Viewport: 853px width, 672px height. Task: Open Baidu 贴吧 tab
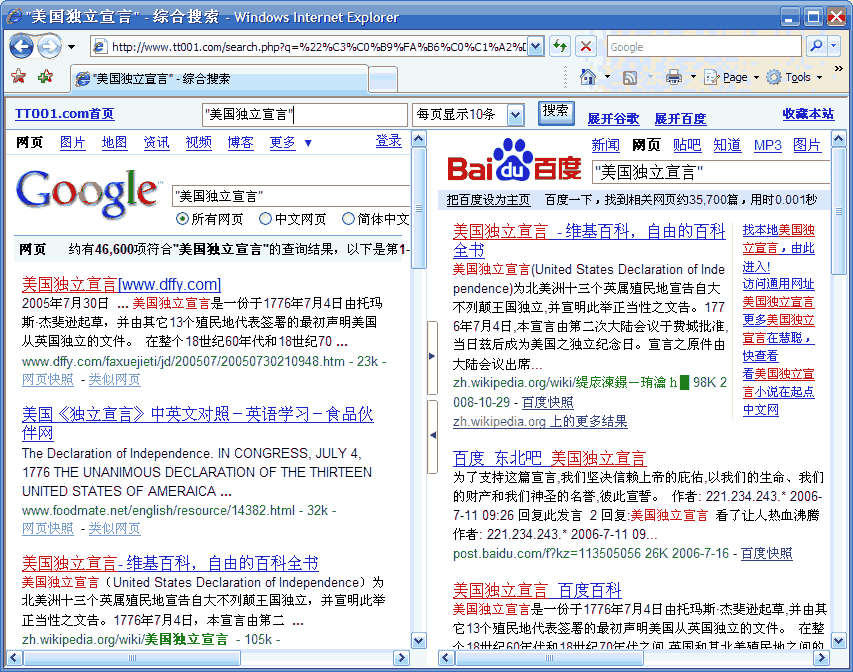coord(687,145)
